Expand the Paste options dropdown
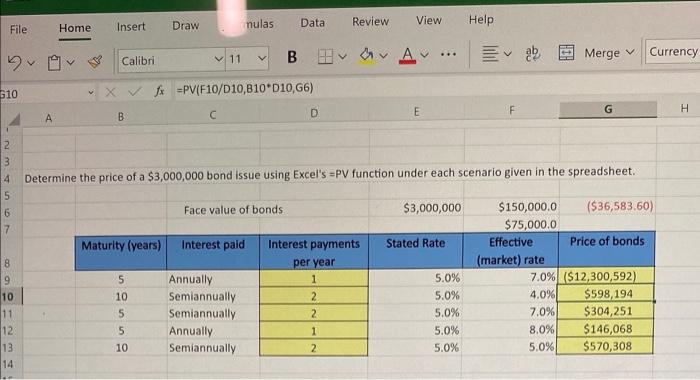This screenshot has width=700, height=380. tap(71, 62)
